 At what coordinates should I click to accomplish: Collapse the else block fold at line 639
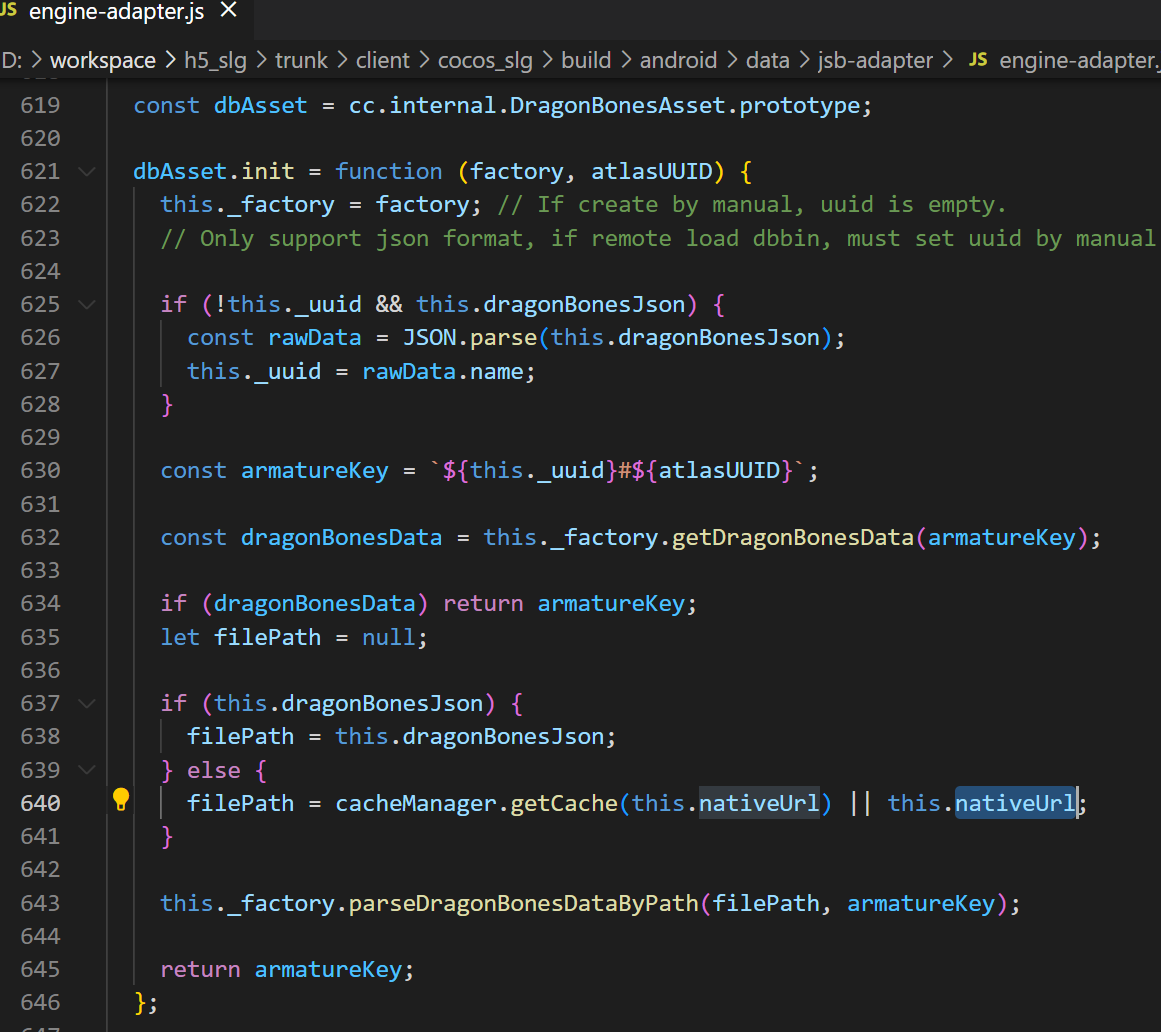tap(87, 770)
